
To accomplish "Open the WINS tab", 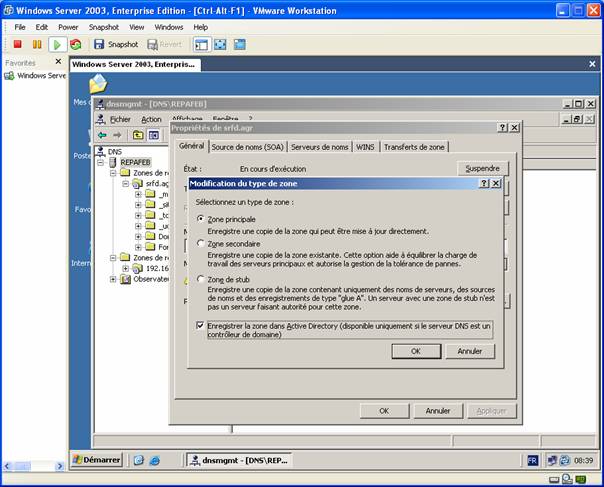I will (365, 147).
